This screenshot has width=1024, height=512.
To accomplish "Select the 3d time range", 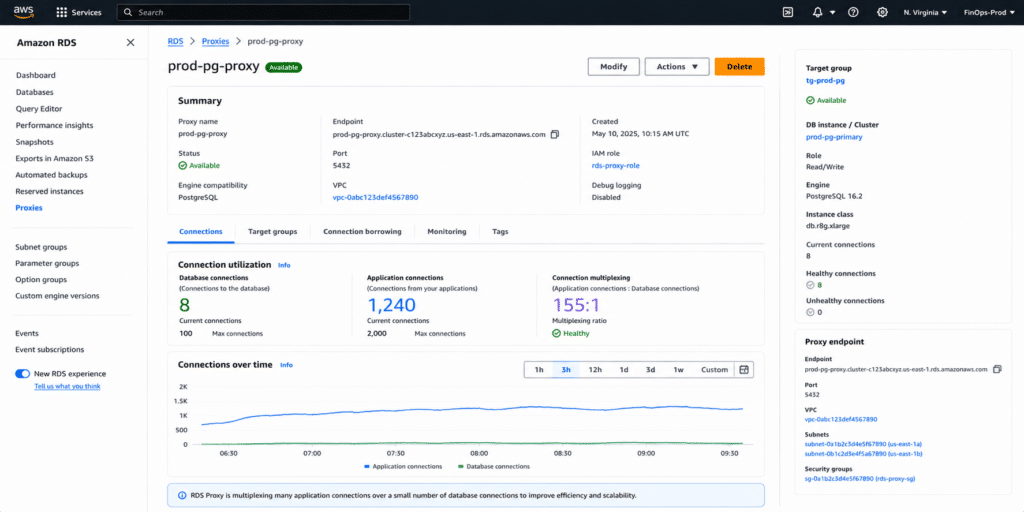I will [x=650, y=370].
